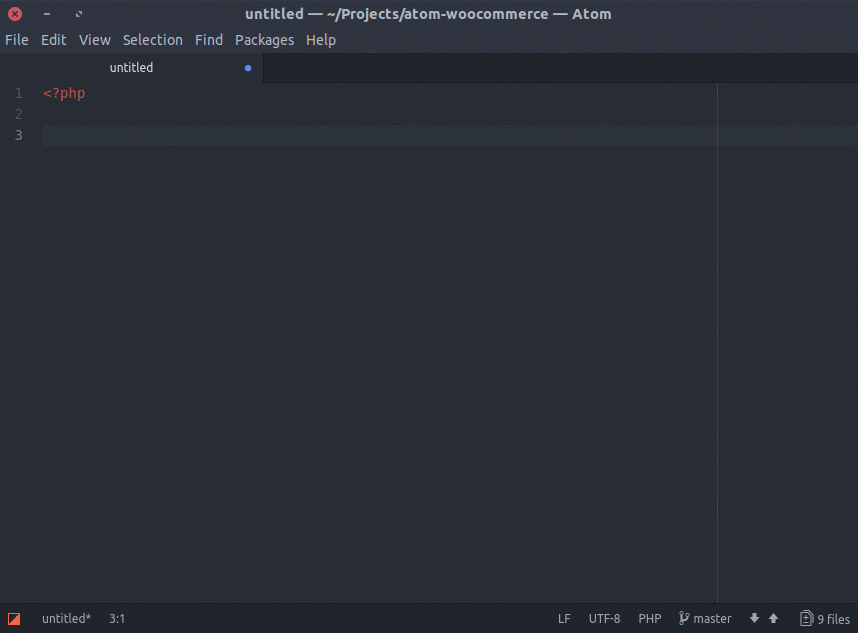Maximize the Atom window
This screenshot has width=858, height=633.
click(79, 14)
